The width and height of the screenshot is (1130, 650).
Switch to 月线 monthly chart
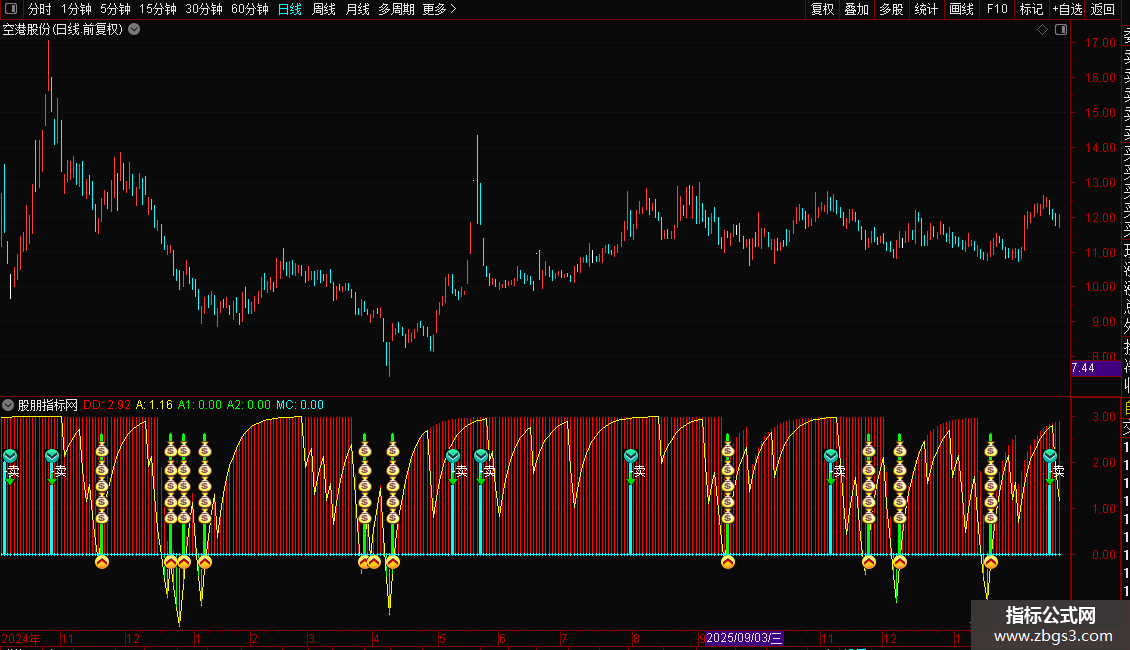[x=357, y=9]
